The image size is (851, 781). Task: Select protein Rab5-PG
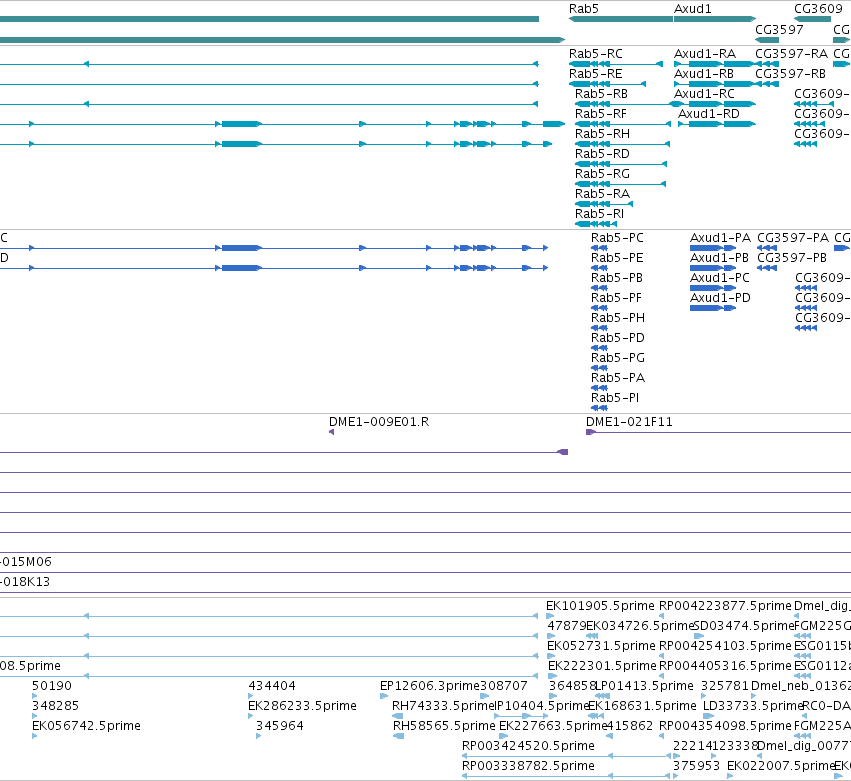tap(618, 358)
